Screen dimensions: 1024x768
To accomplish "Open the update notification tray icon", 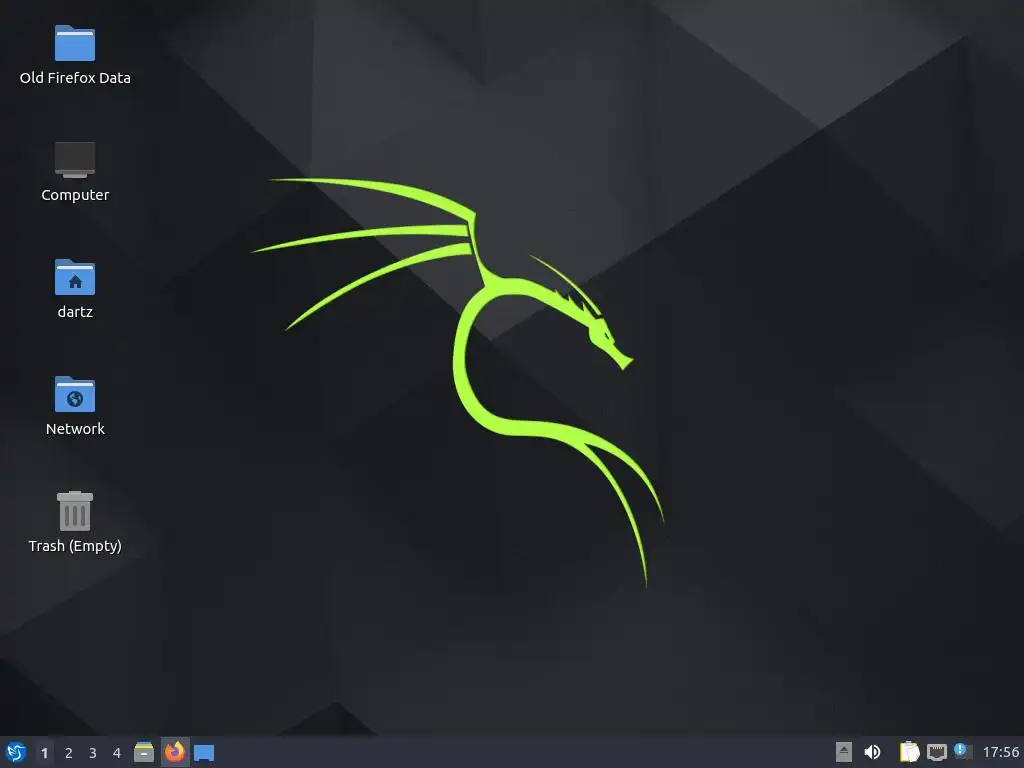I will click(x=962, y=751).
